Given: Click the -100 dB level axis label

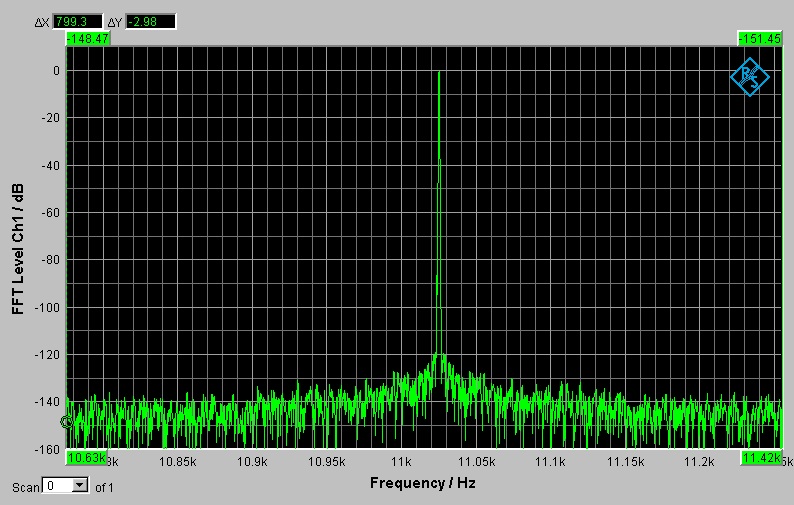Looking at the screenshot, I should (47, 307).
